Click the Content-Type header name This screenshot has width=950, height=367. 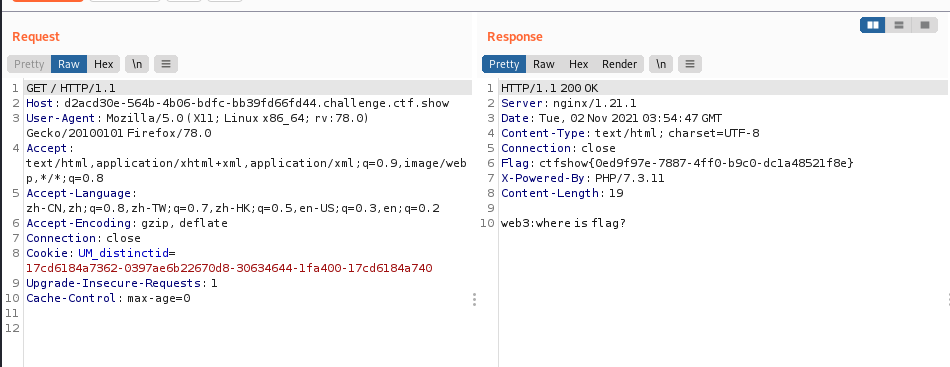point(543,133)
